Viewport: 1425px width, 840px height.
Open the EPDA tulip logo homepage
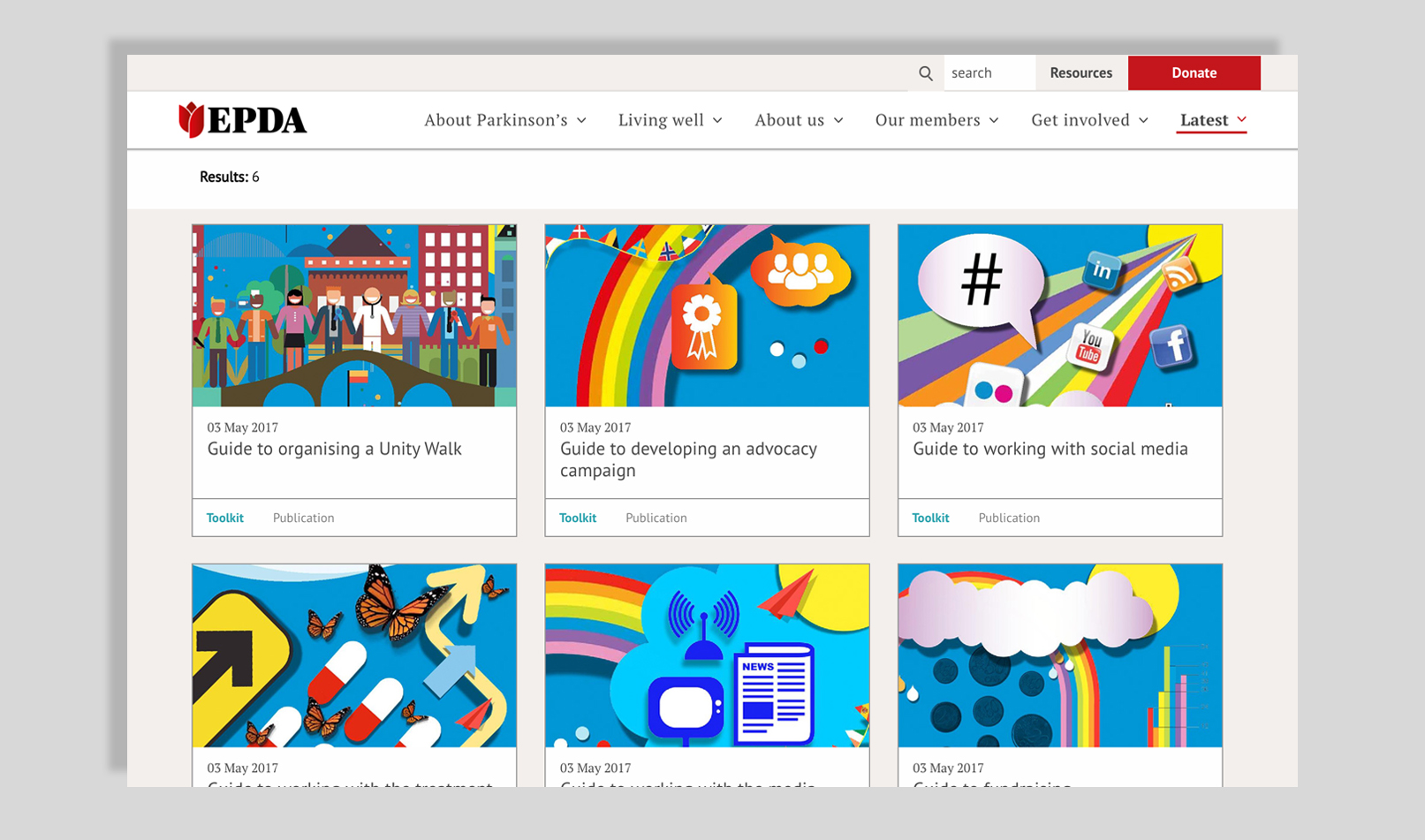[242, 120]
